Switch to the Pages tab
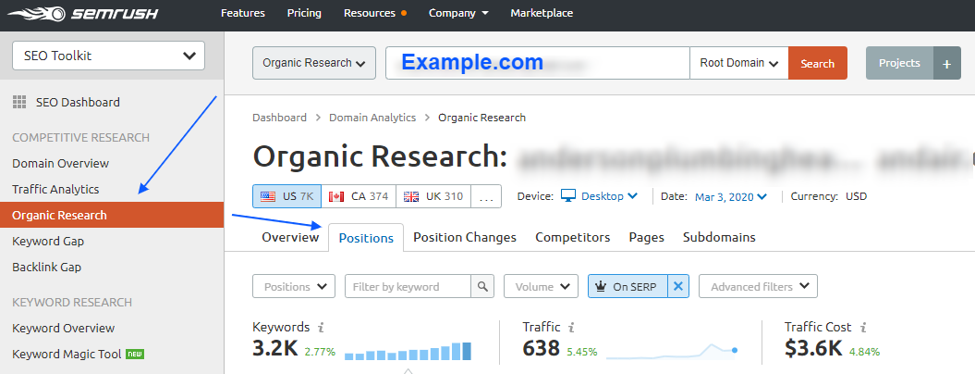975x374 pixels. point(646,237)
